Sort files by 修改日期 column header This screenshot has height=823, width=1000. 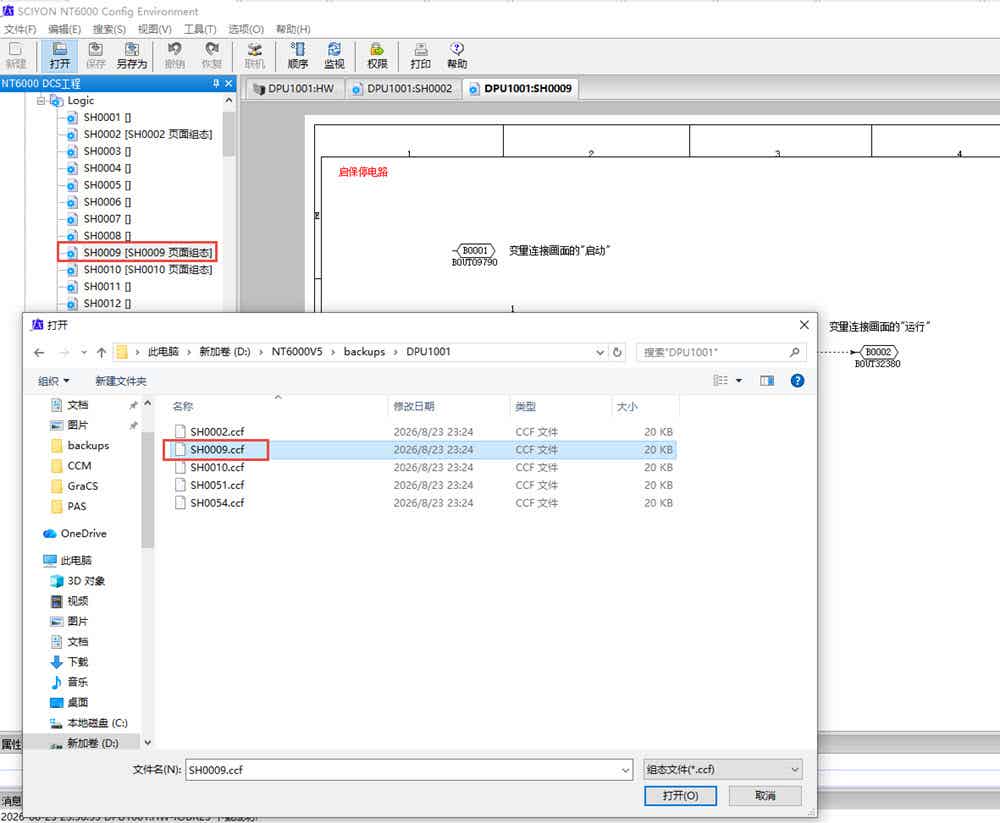tap(448, 406)
